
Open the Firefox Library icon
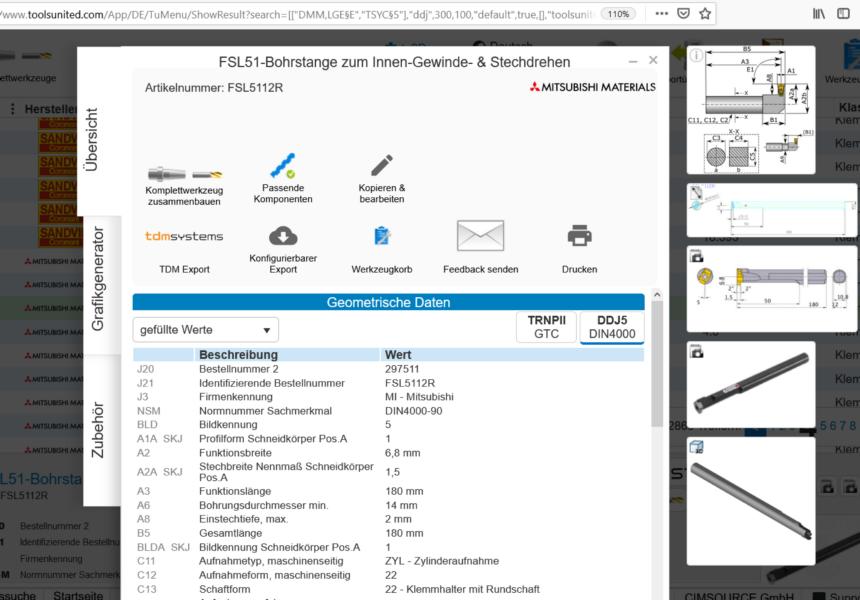[x=819, y=14]
